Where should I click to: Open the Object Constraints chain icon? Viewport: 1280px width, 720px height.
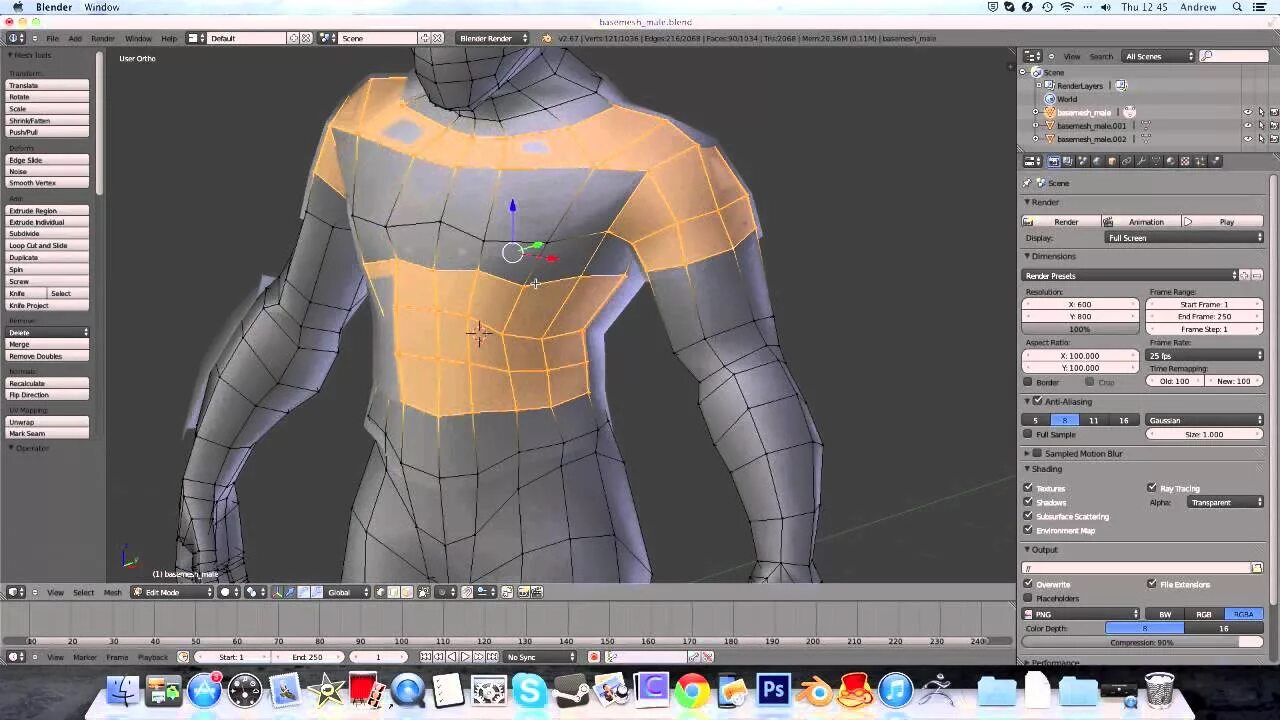pyautogui.click(x=1126, y=161)
